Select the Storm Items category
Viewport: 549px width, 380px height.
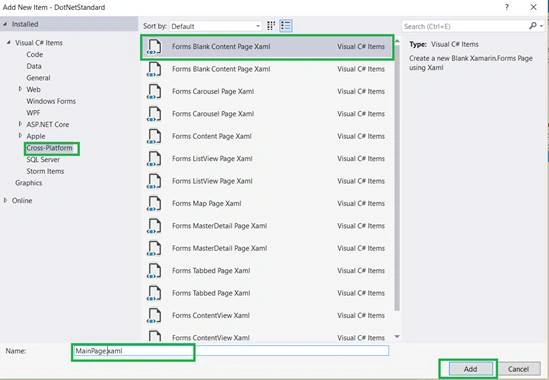(x=45, y=171)
